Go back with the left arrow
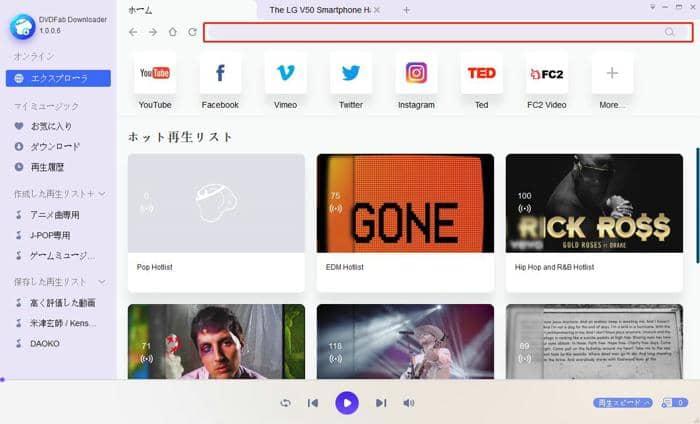 [134, 32]
